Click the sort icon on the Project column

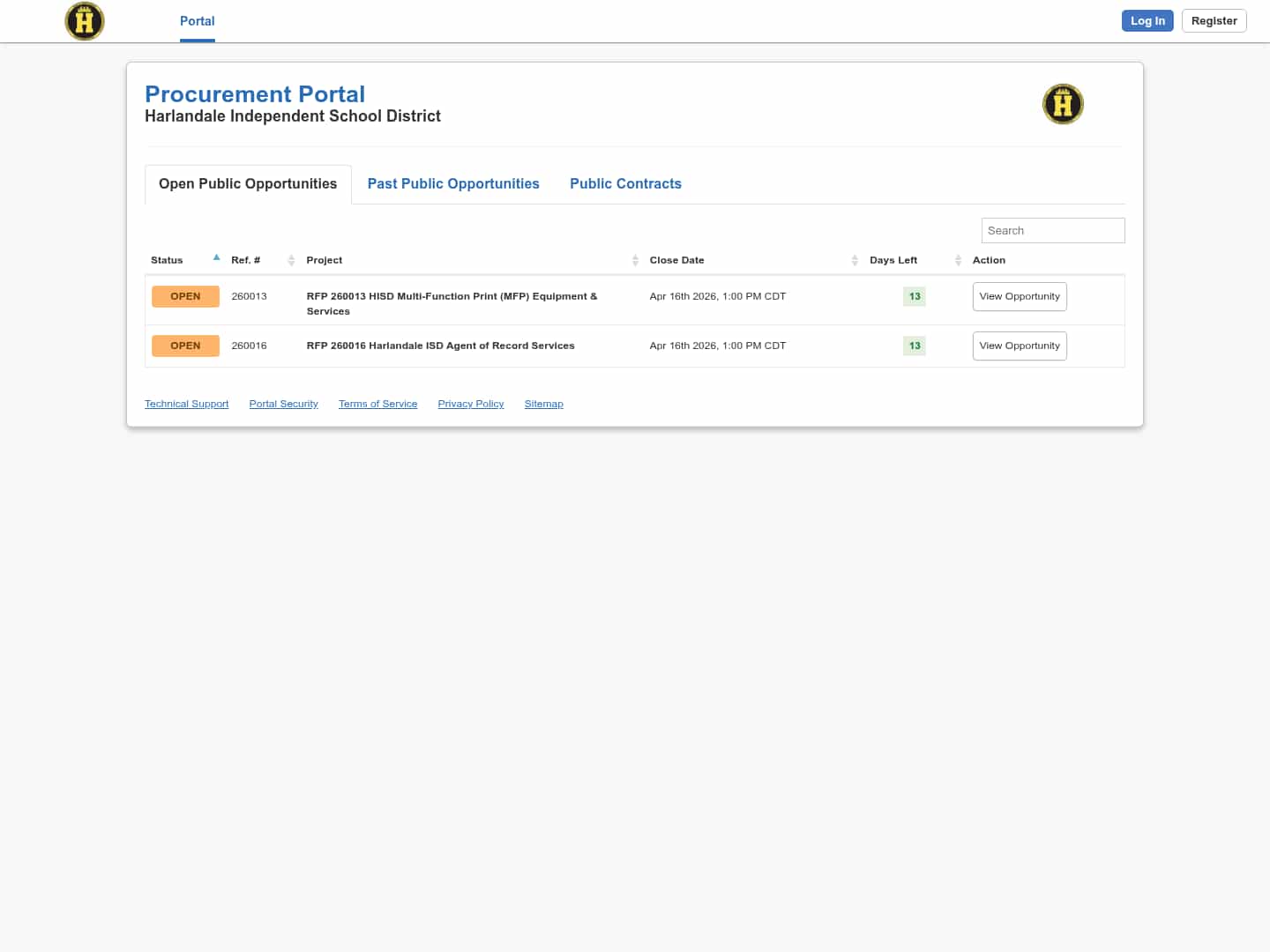point(635,260)
